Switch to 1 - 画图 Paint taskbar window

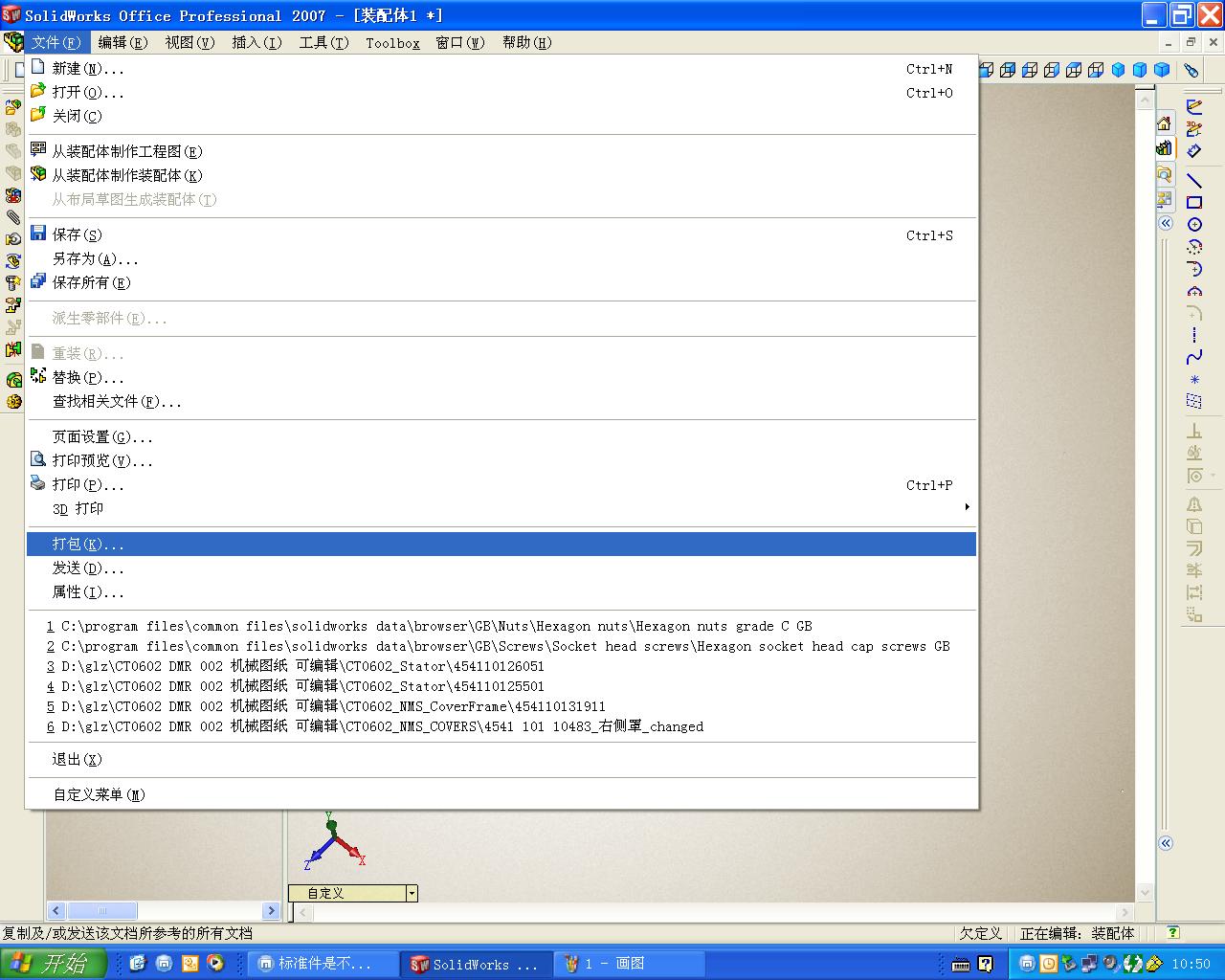(630, 964)
